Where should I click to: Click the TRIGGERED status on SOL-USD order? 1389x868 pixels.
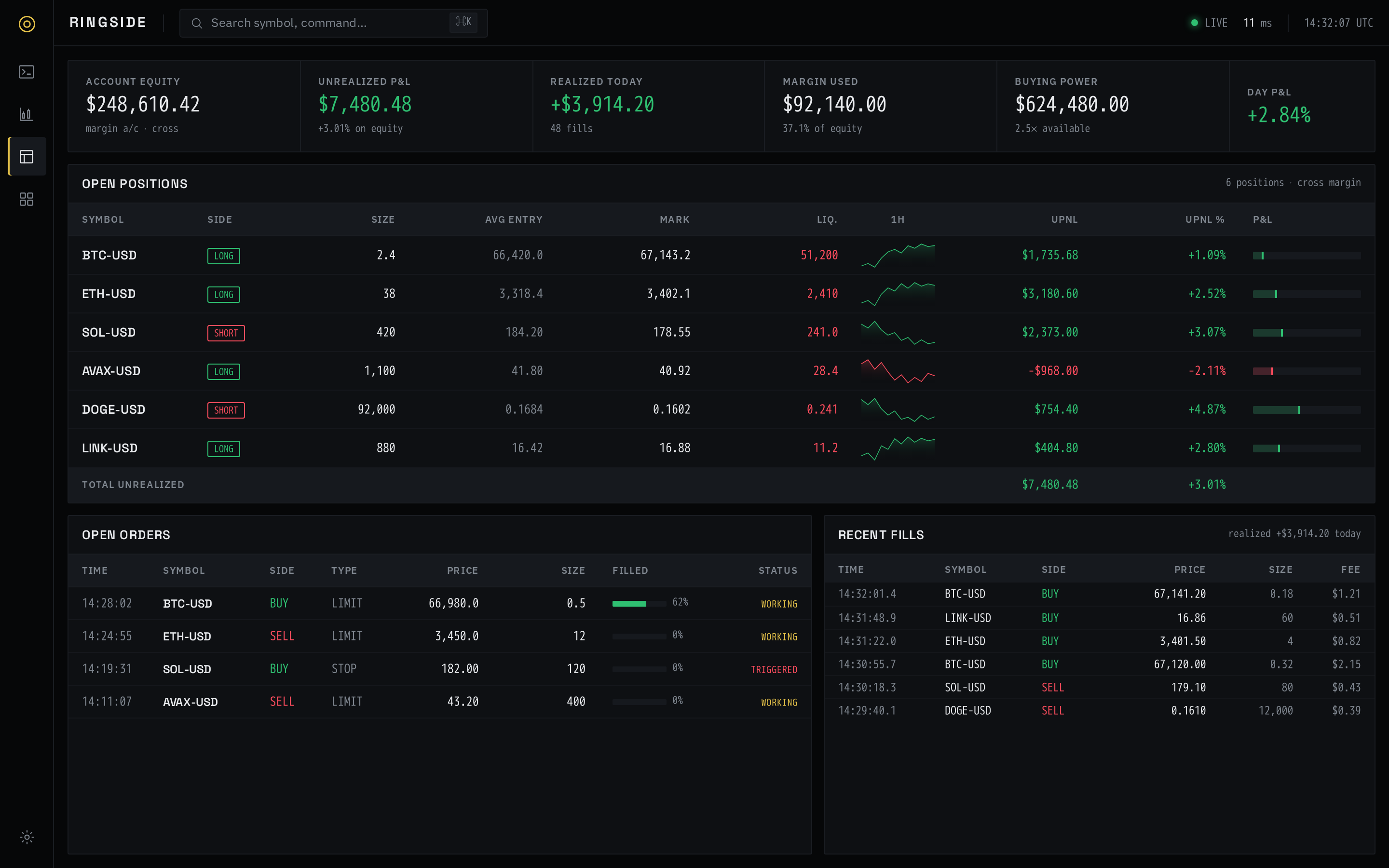774,670
